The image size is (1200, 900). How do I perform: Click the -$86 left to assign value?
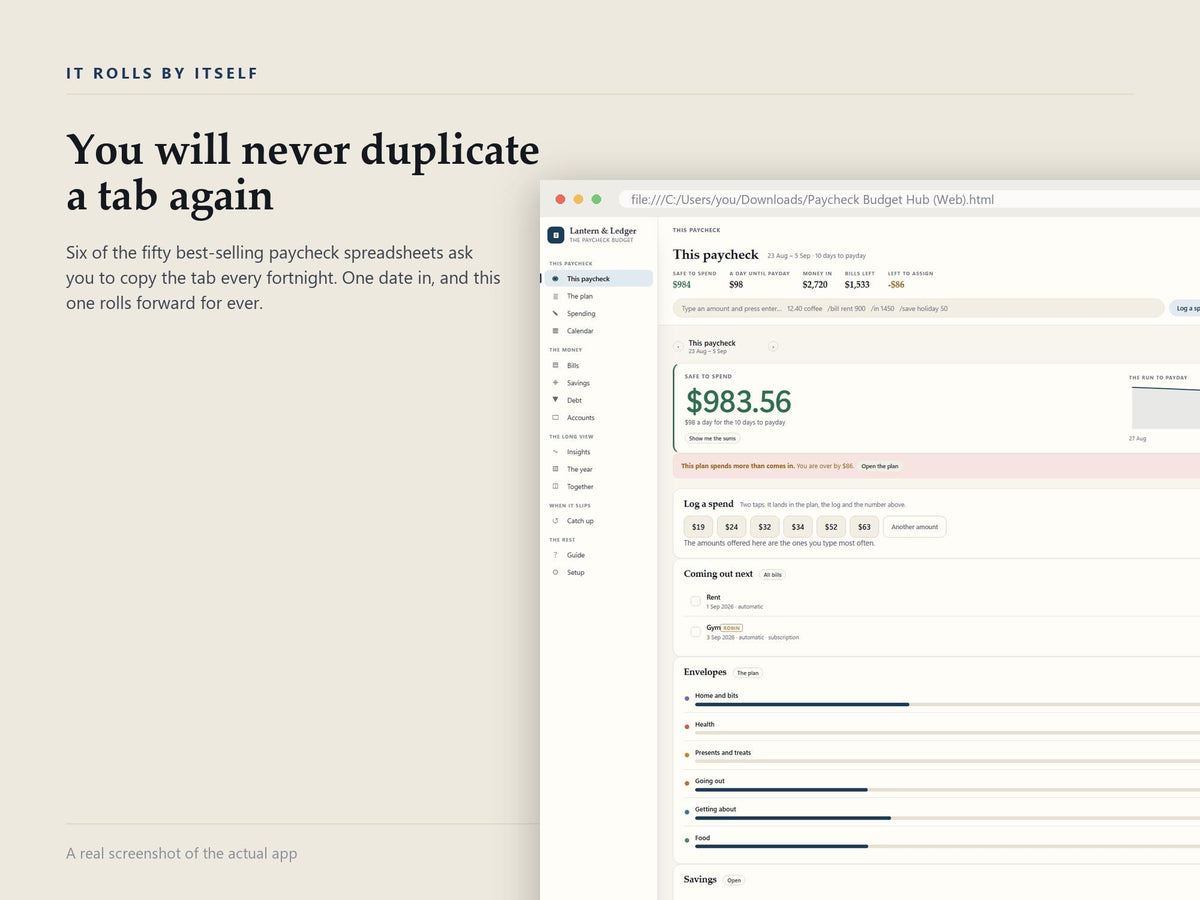pyautogui.click(x=896, y=285)
